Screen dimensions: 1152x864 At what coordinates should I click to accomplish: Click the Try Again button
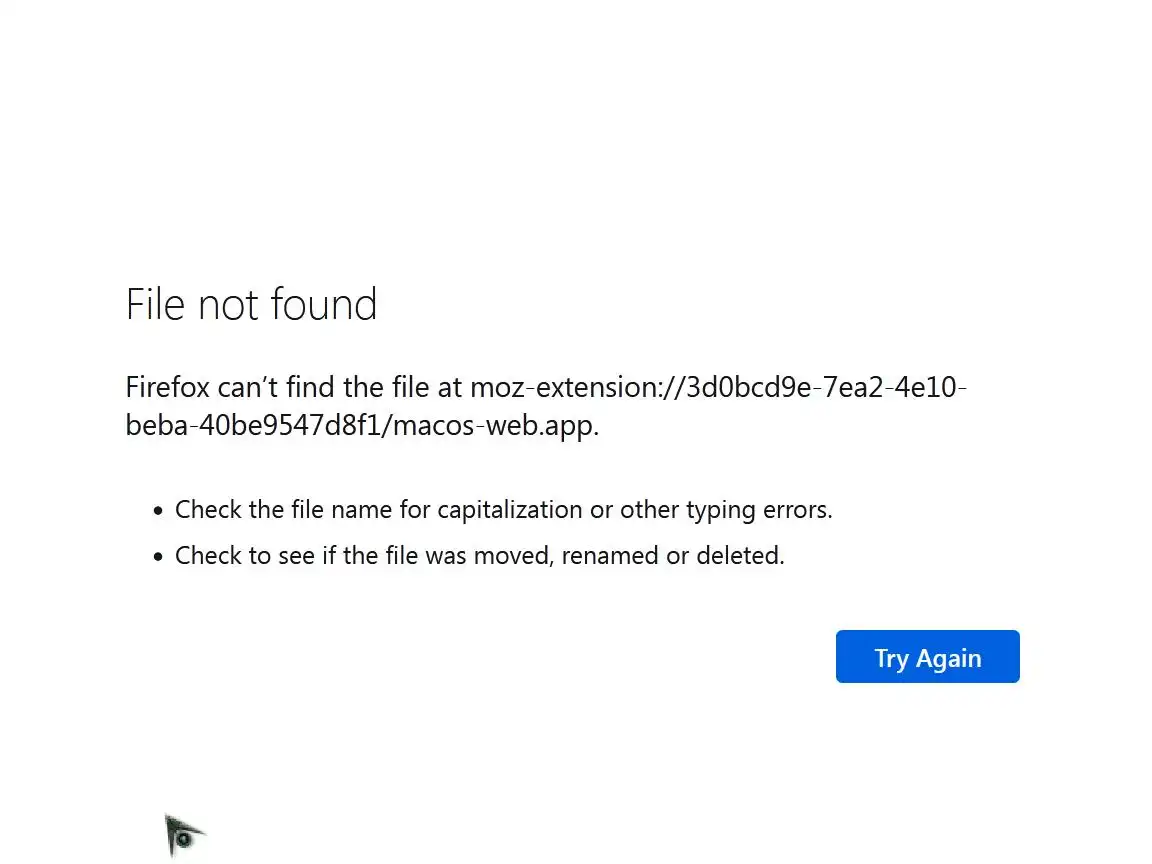point(927,657)
